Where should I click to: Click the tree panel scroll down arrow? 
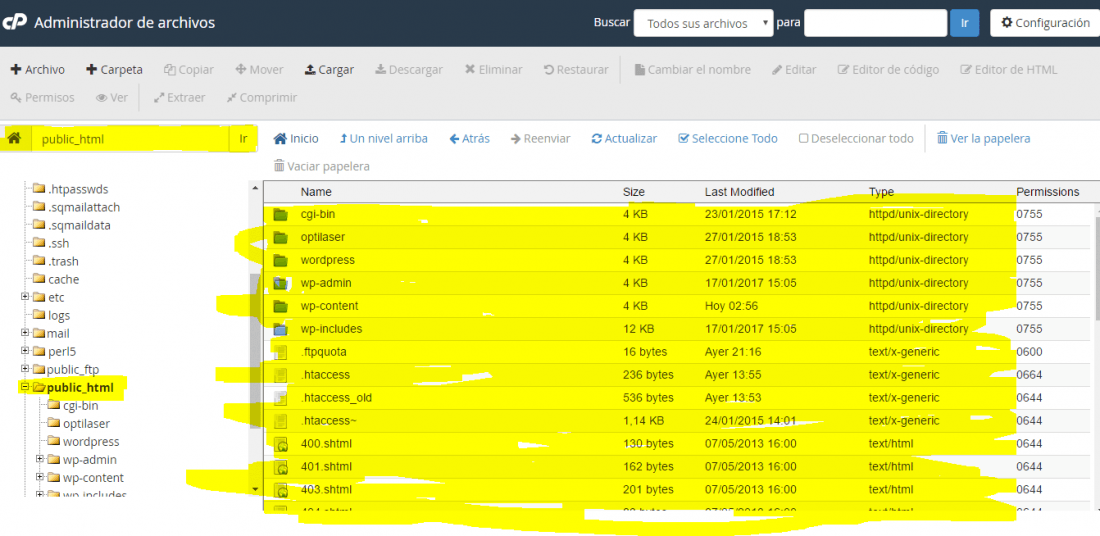point(255,489)
